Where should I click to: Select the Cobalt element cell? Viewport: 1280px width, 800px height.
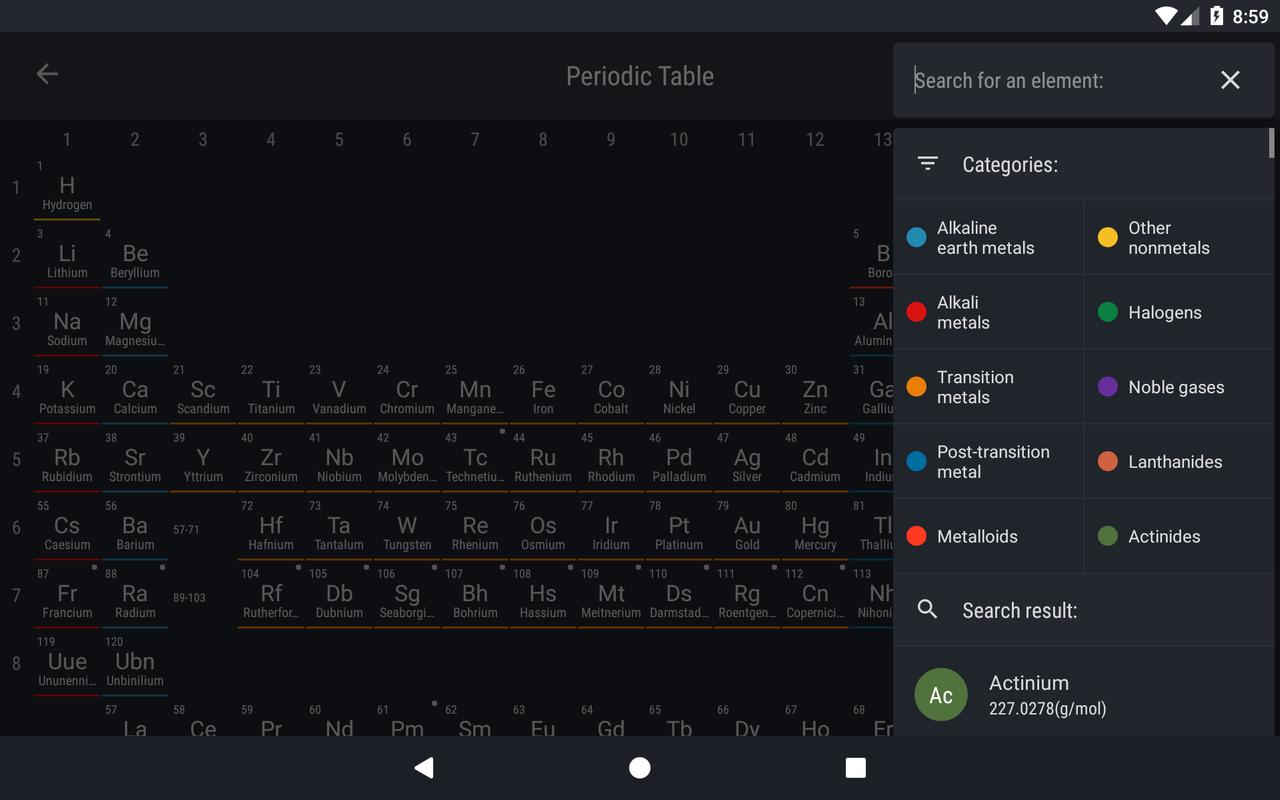(611, 394)
